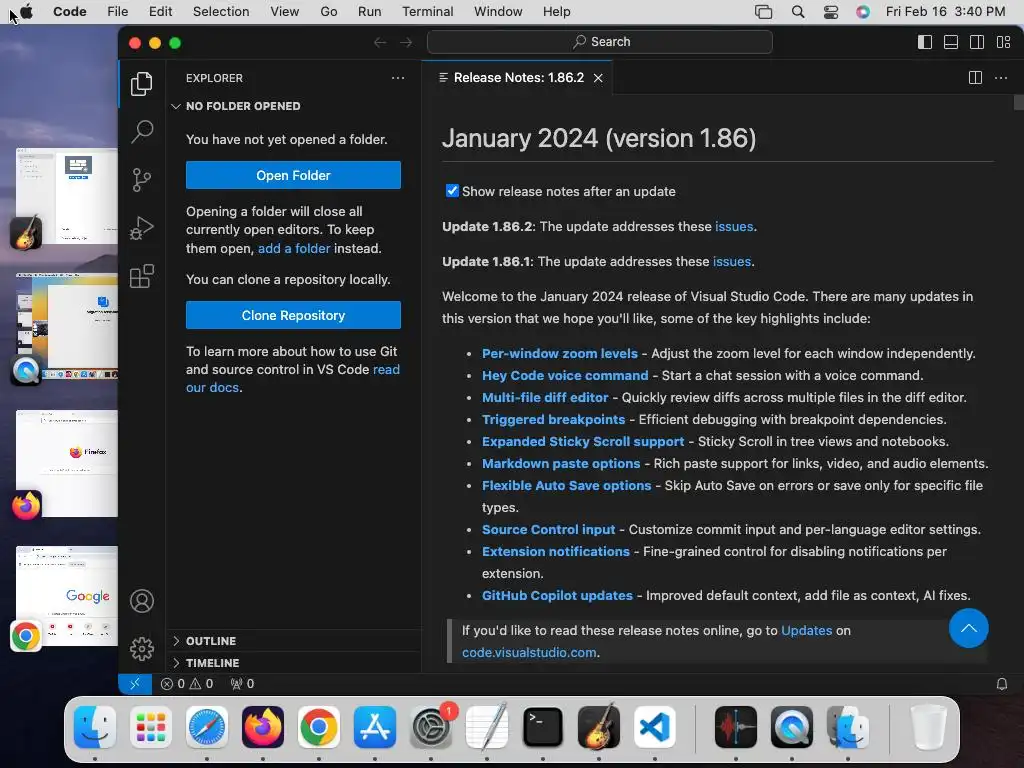Open the Manage gear icon
Image resolution: width=1024 pixels, height=768 pixels.
(142, 648)
